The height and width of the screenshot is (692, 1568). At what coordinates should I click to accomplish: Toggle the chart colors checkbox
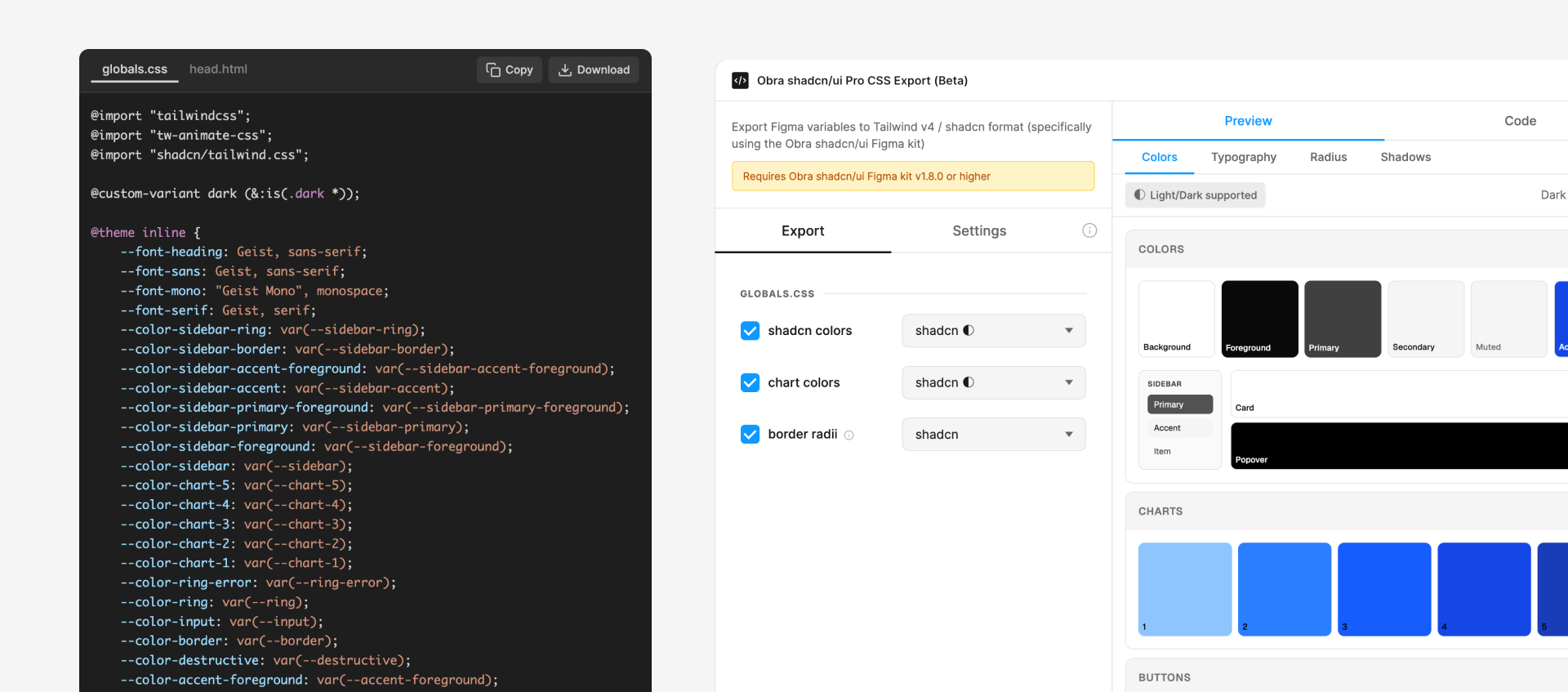pyautogui.click(x=750, y=382)
